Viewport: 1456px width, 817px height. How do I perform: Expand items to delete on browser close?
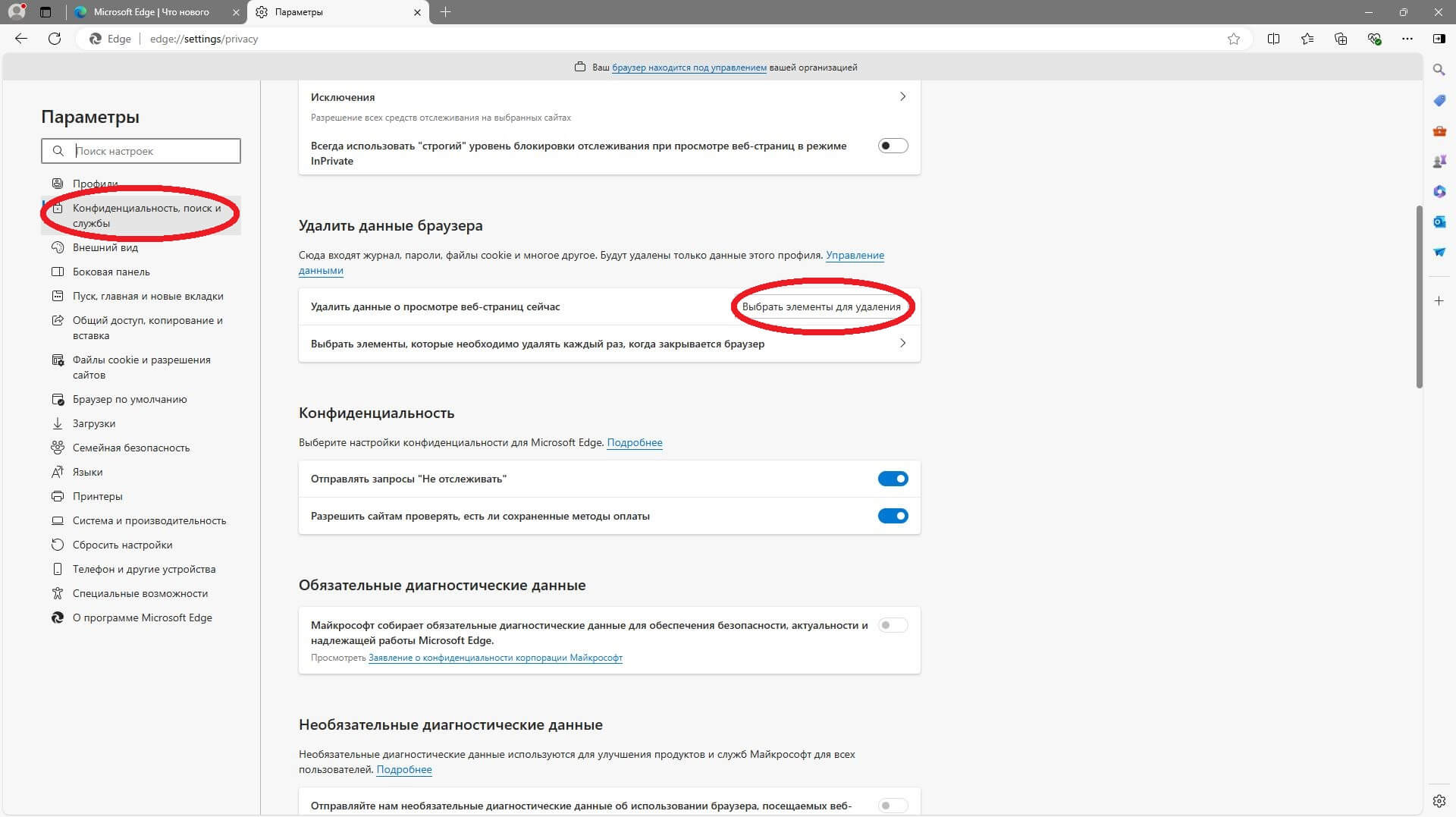[902, 344]
